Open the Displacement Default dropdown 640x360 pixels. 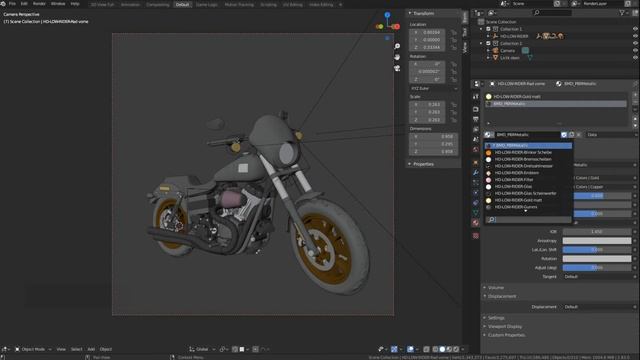pos(597,307)
